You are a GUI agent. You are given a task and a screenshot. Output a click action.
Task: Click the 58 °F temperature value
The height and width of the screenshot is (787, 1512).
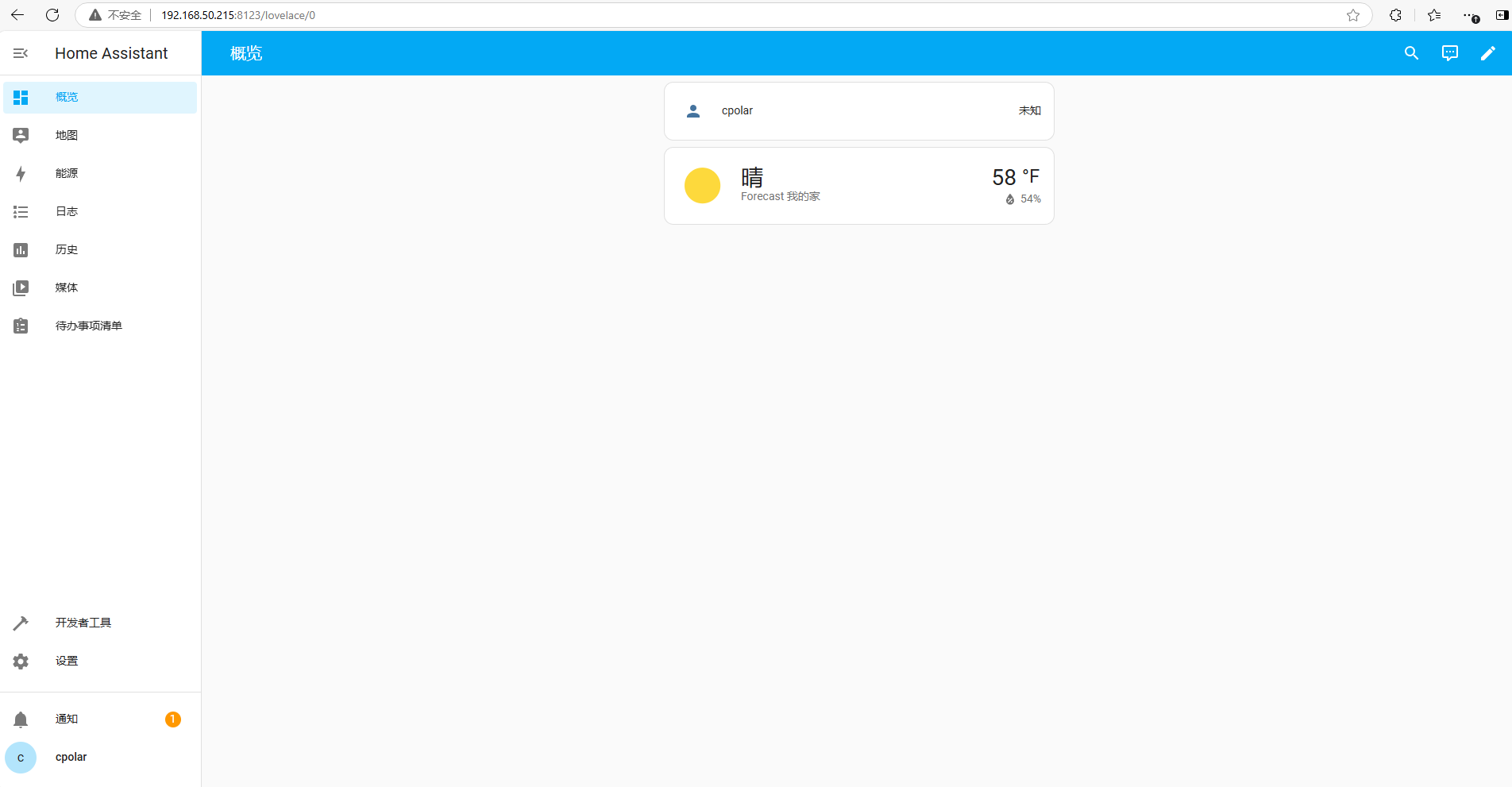coord(1016,177)
